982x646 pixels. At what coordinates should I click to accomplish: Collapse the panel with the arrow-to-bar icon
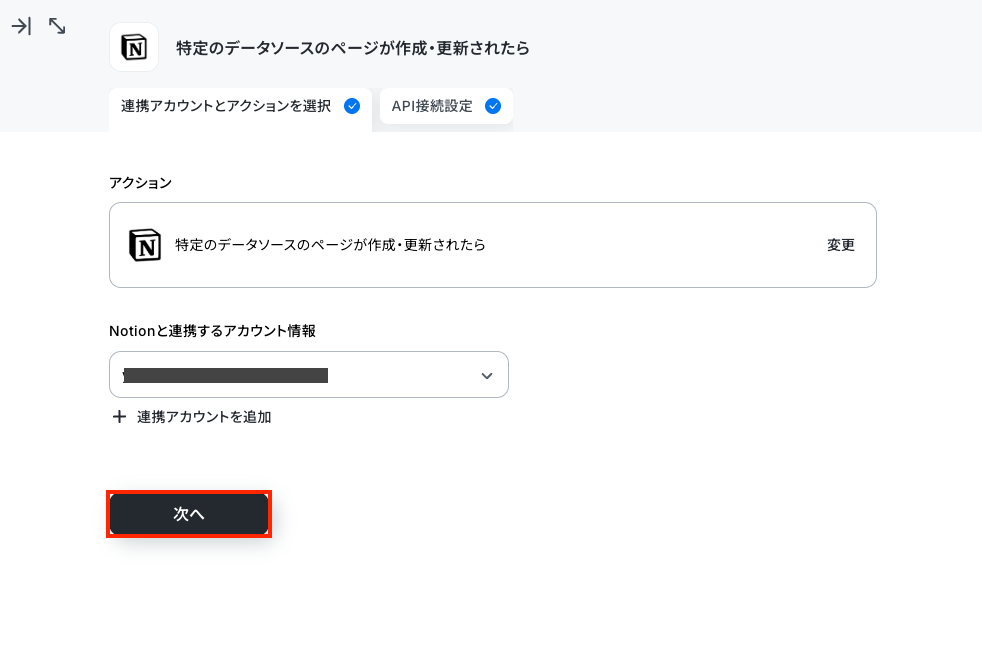(21, 26)
